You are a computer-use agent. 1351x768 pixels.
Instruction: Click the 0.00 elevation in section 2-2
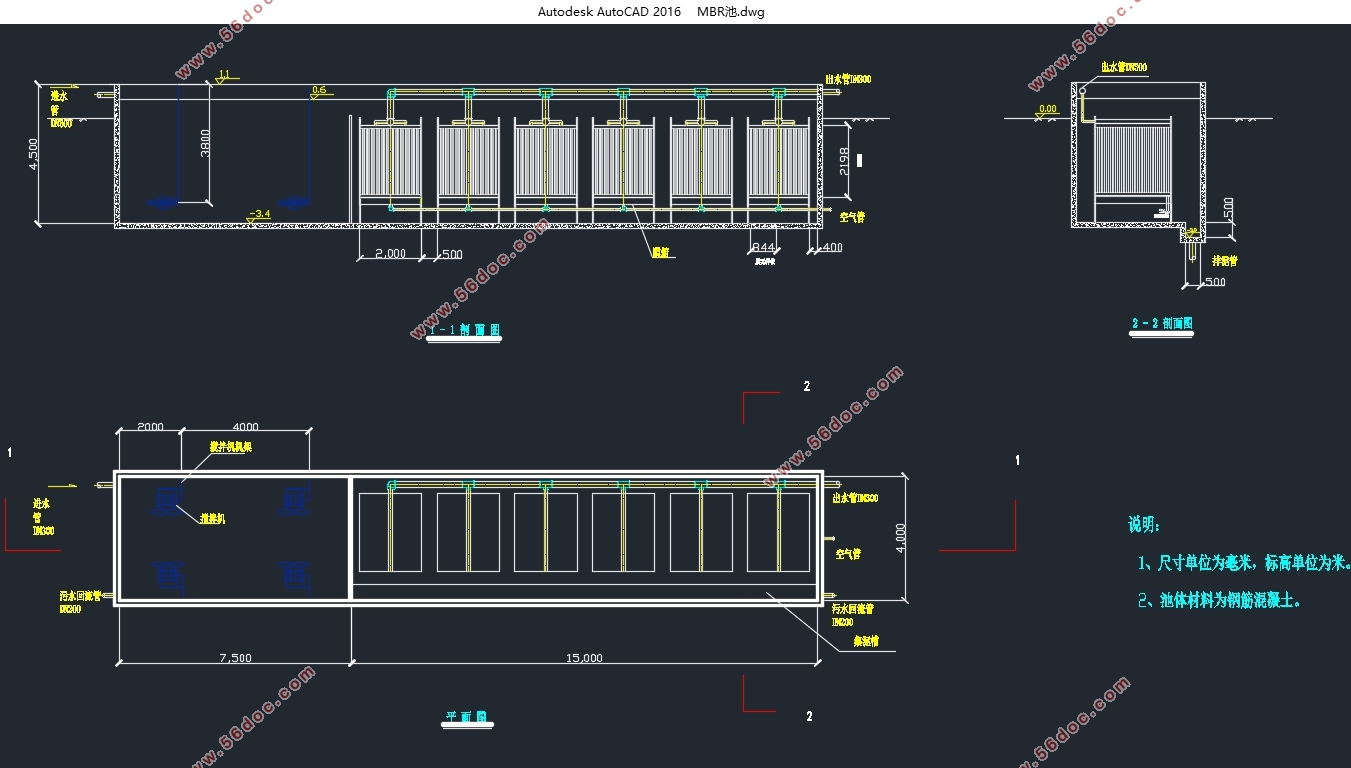(1048, 108)
